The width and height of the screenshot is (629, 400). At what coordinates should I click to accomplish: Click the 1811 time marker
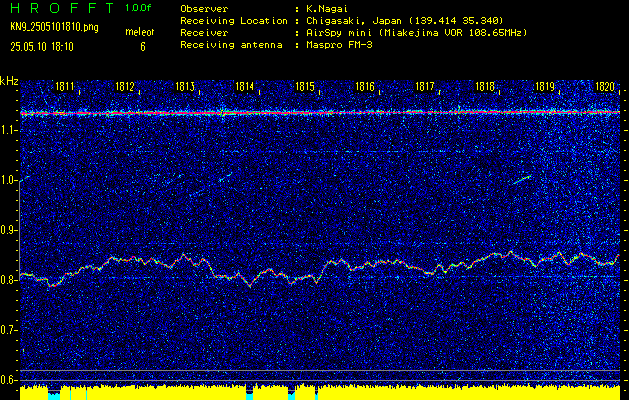click(x=65, y=86)
